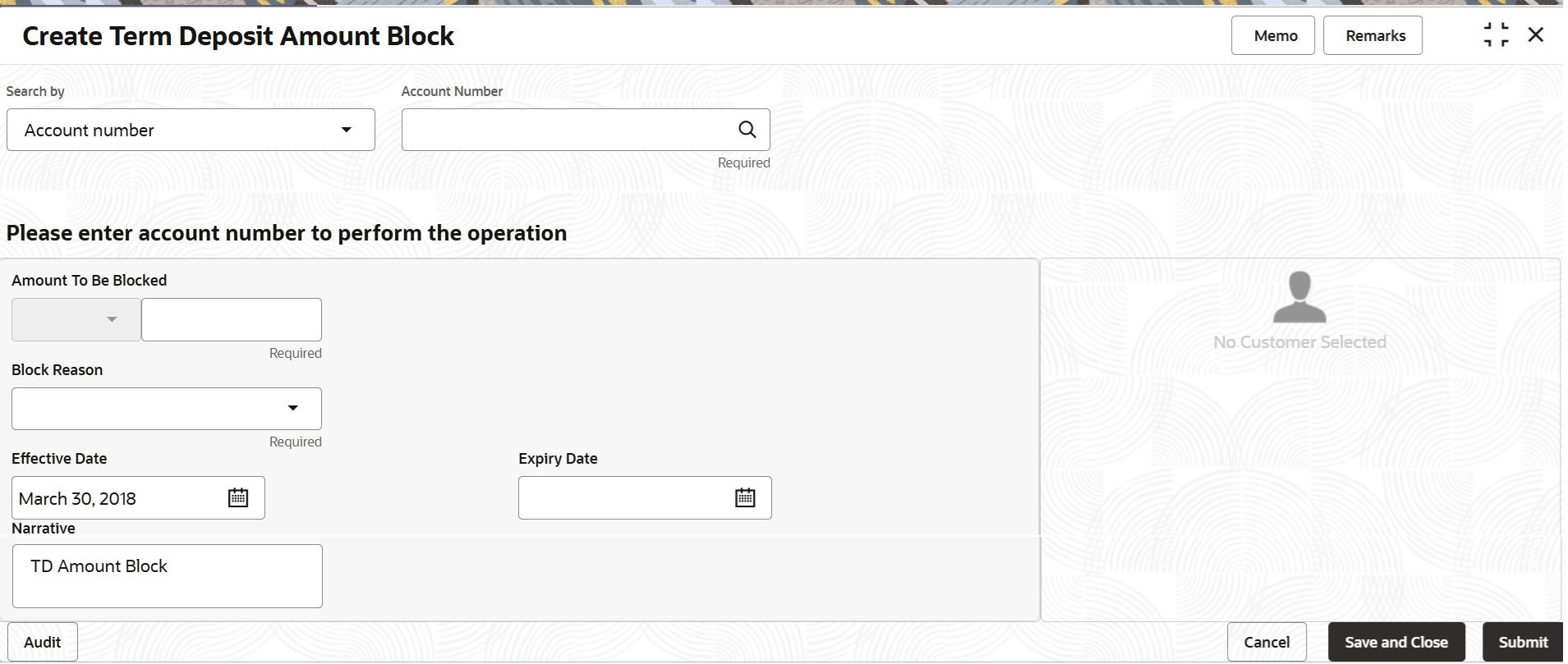Cancel the amount block form

tap(1267, 642)
